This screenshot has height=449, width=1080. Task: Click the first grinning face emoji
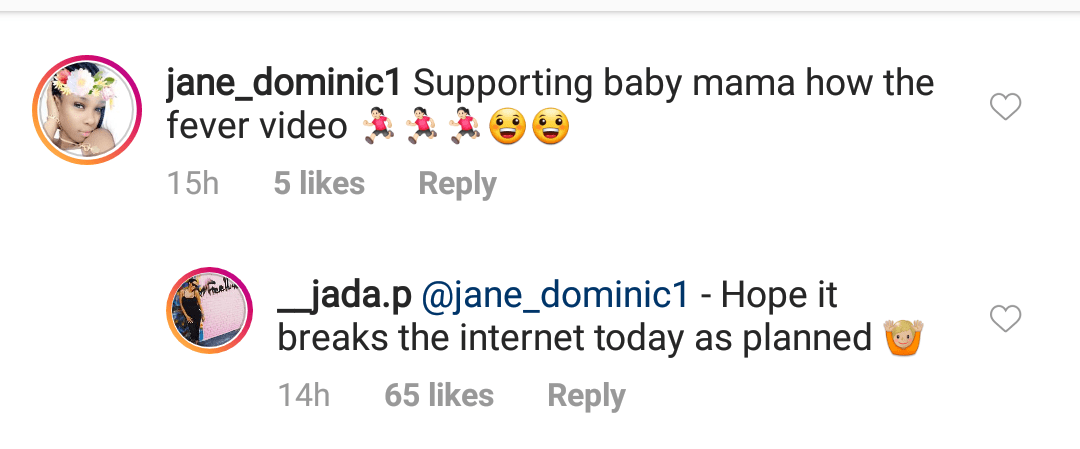509,129
